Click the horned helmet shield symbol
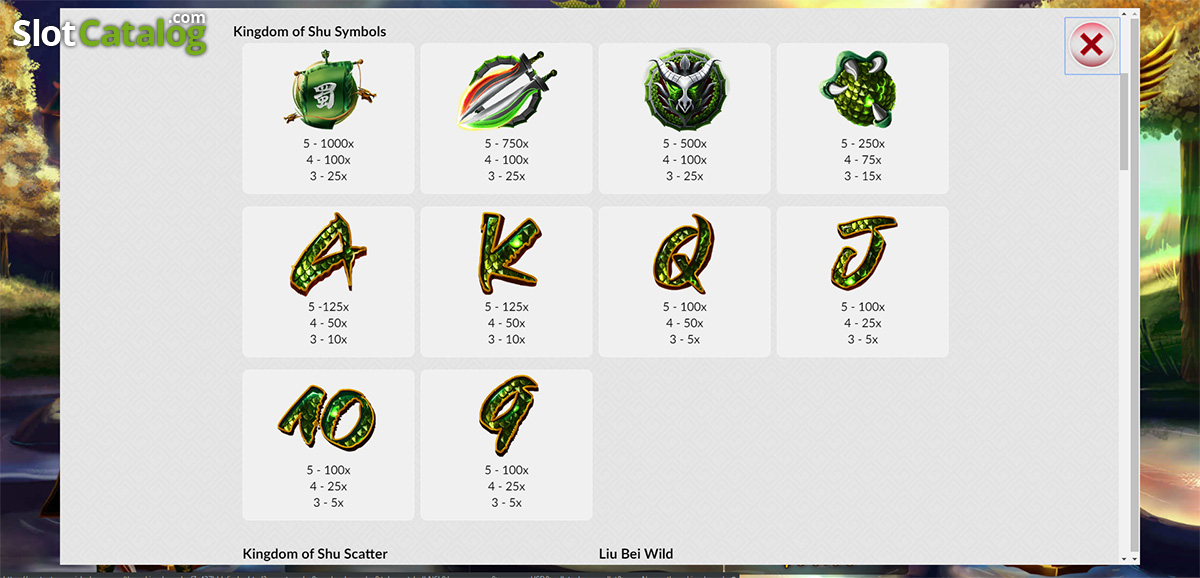The width and height of the screenshot is (1200, 578). click(684, 90)
